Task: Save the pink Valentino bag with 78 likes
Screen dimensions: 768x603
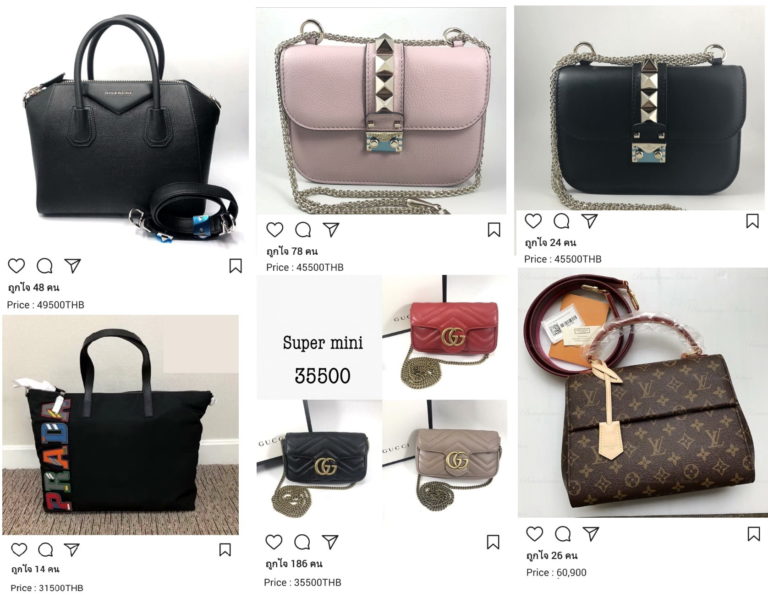Action: point(494,230)
